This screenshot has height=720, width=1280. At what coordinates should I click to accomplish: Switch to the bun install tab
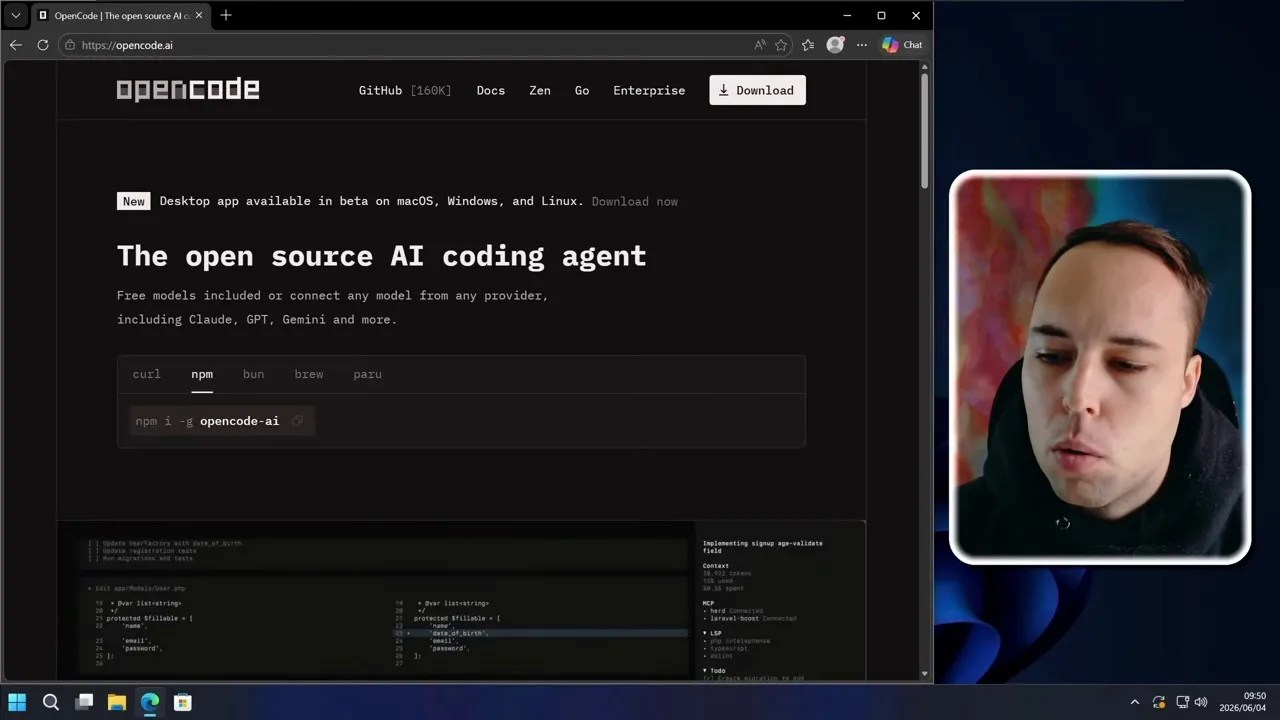253,374
